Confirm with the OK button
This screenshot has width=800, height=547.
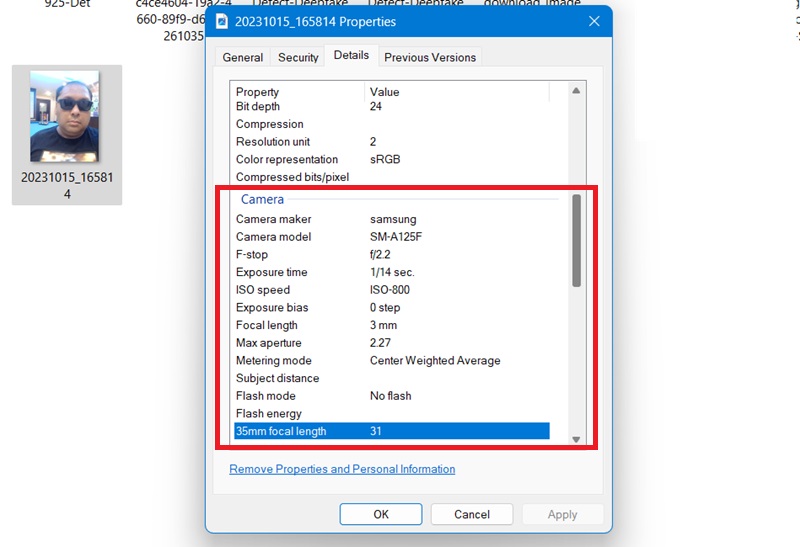[x=381, y=514]
